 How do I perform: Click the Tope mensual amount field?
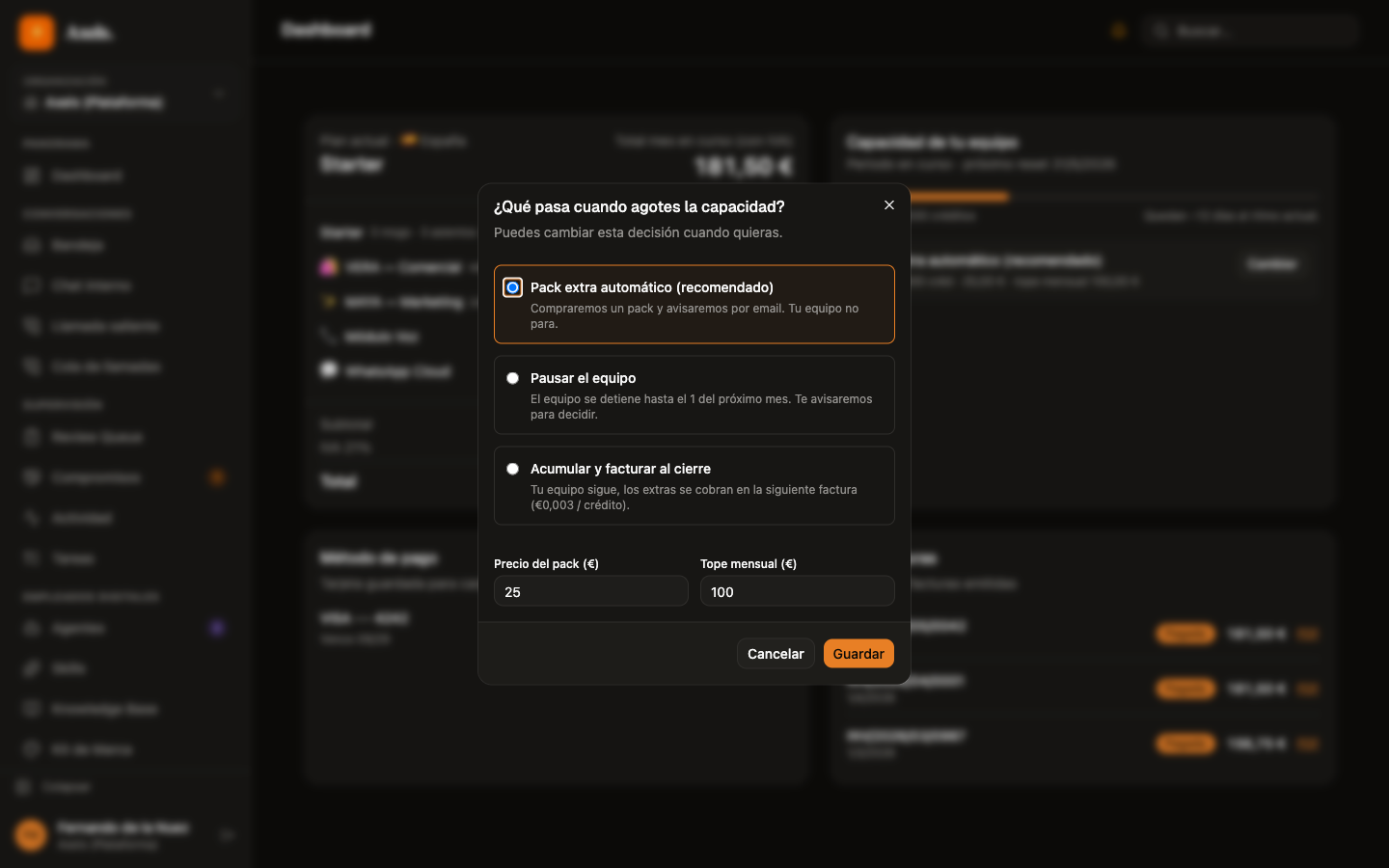click(x=798, y=591)
